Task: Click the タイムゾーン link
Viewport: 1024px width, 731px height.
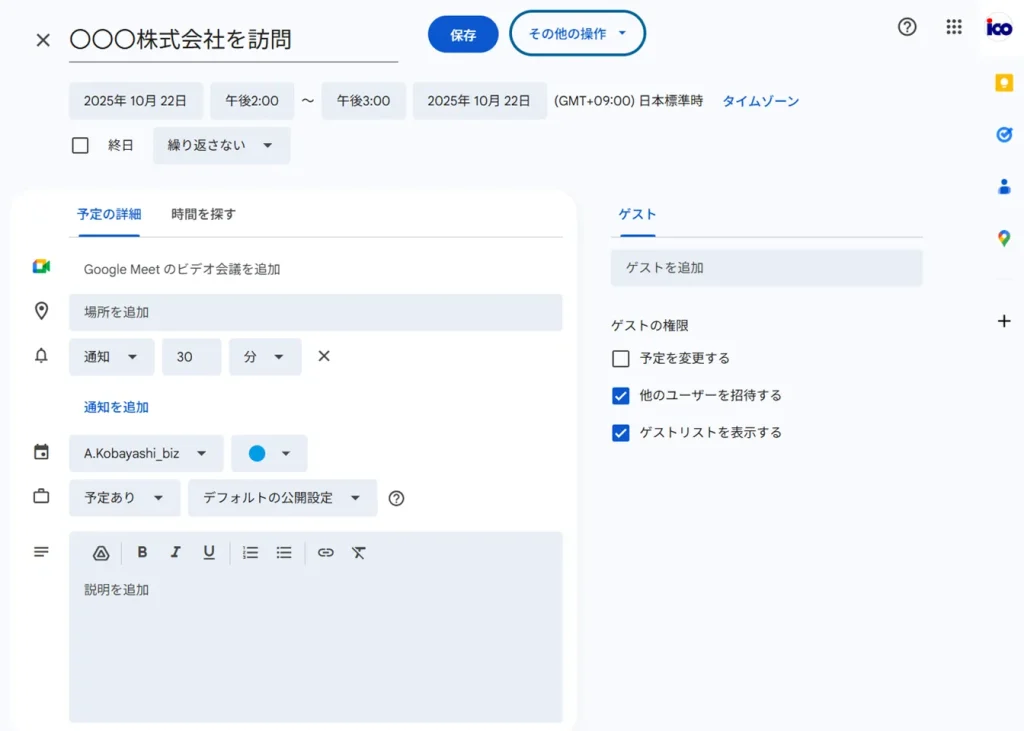Action: [x=760, y=101]
